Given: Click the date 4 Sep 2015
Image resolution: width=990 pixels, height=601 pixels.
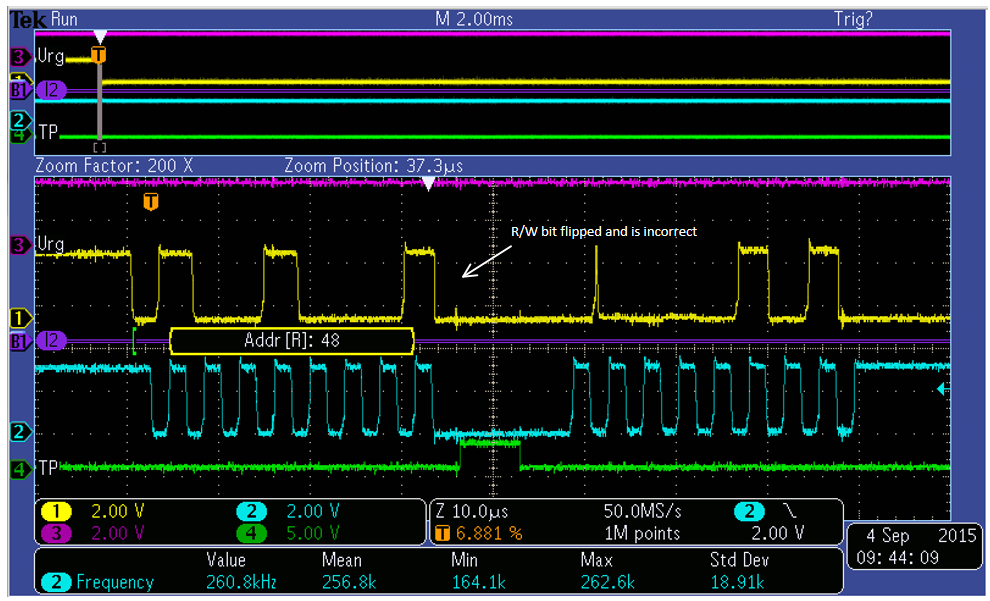Looking at the screenshot, I should (x=921, y=536).
